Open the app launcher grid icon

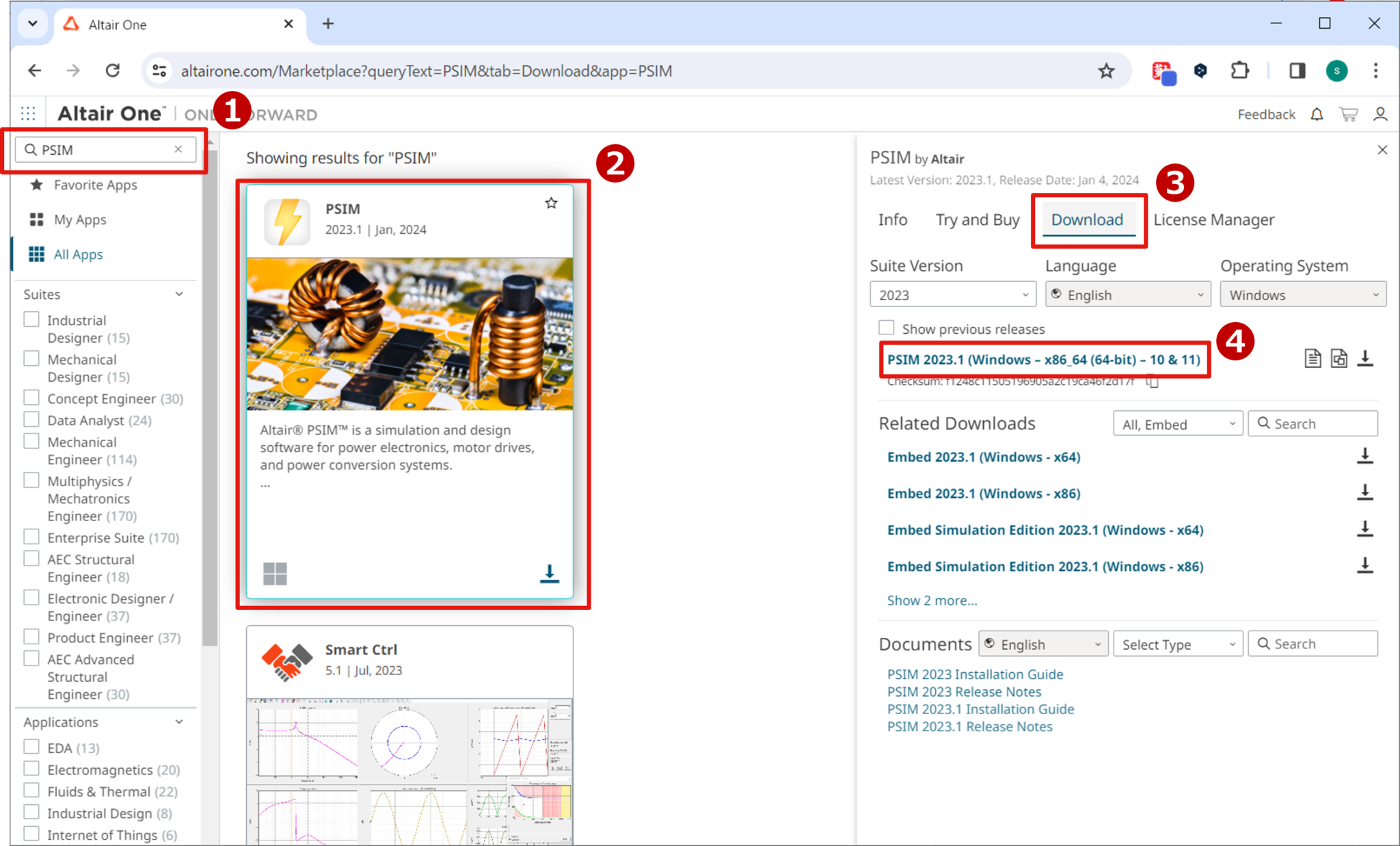tap(28, 114)
